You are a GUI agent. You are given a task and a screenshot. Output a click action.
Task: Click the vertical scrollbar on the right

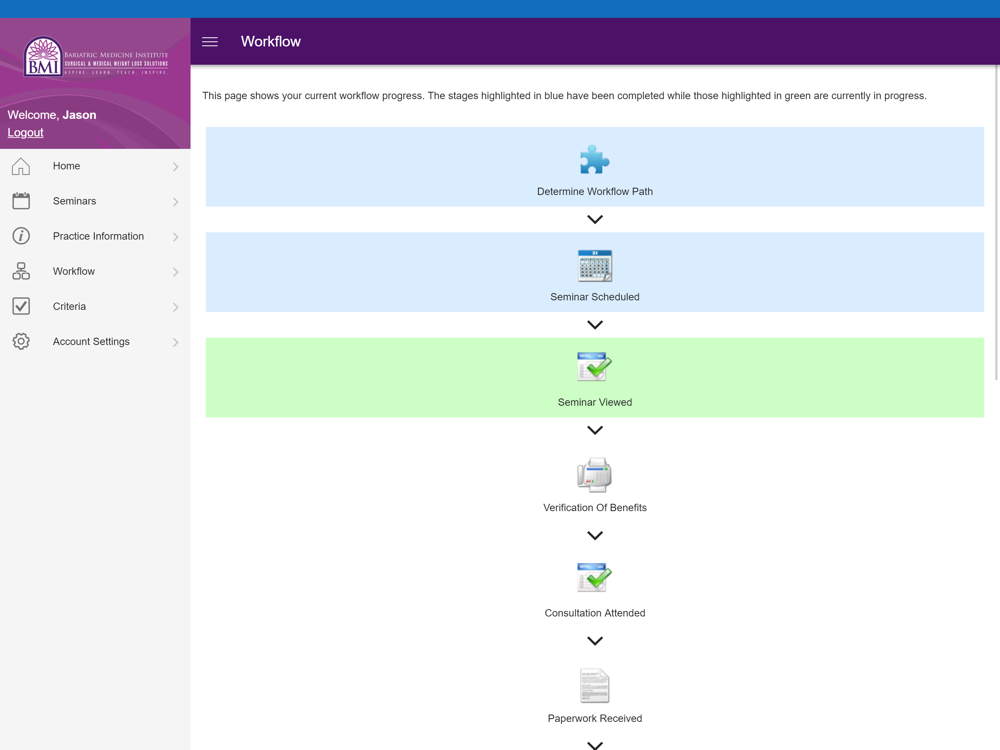pyautogui.click(x=996, y=223)
